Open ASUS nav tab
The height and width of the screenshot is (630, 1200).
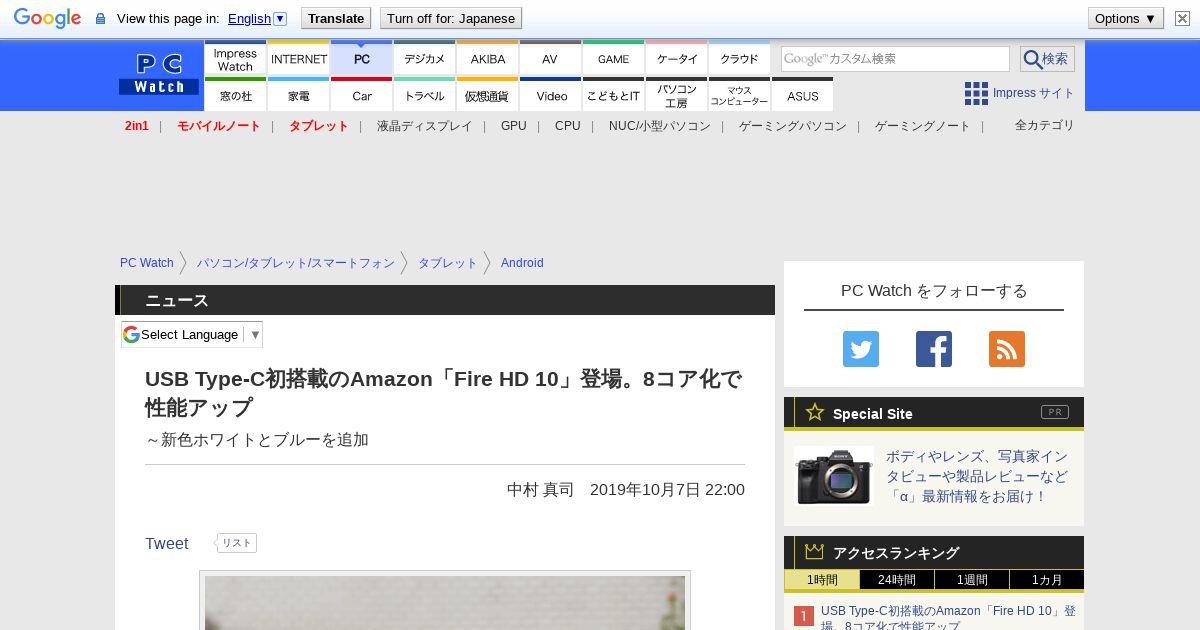(803, 95)
